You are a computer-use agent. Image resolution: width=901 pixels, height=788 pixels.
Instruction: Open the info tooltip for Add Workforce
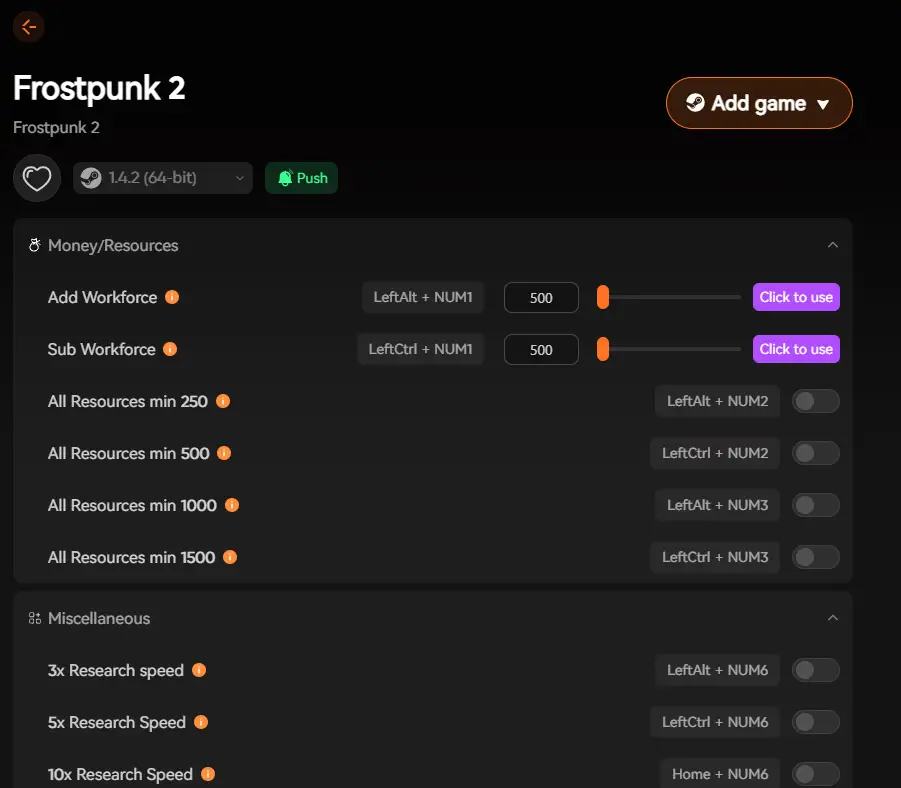170,297
